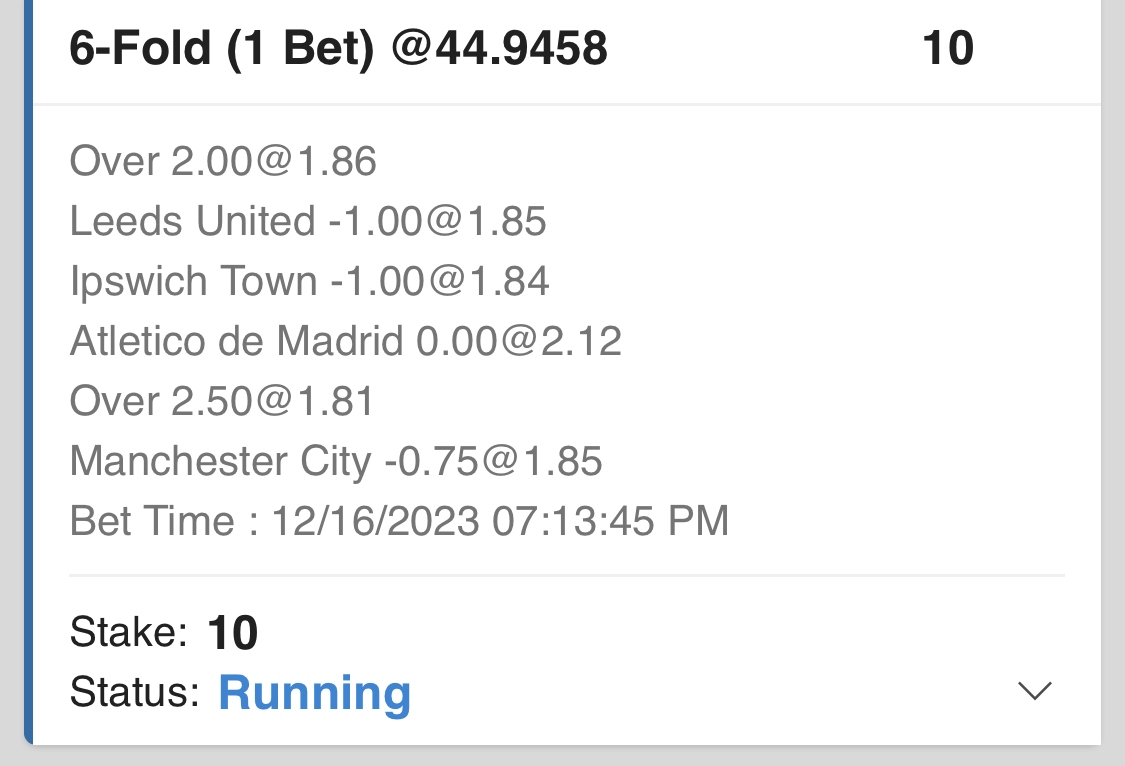Select the Over 2.50@1.81 selection line
The image size is (1125, 766).
[222, 401]
